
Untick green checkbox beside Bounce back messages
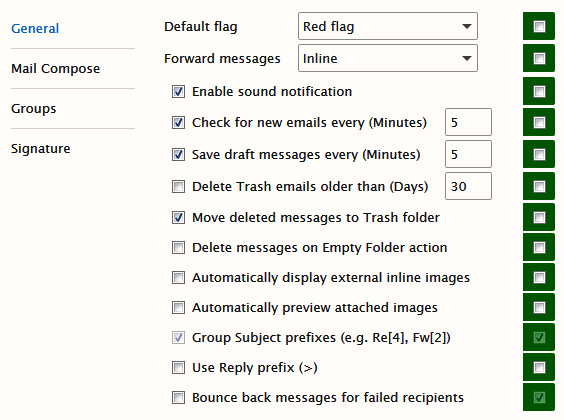(x=539, y=397)
